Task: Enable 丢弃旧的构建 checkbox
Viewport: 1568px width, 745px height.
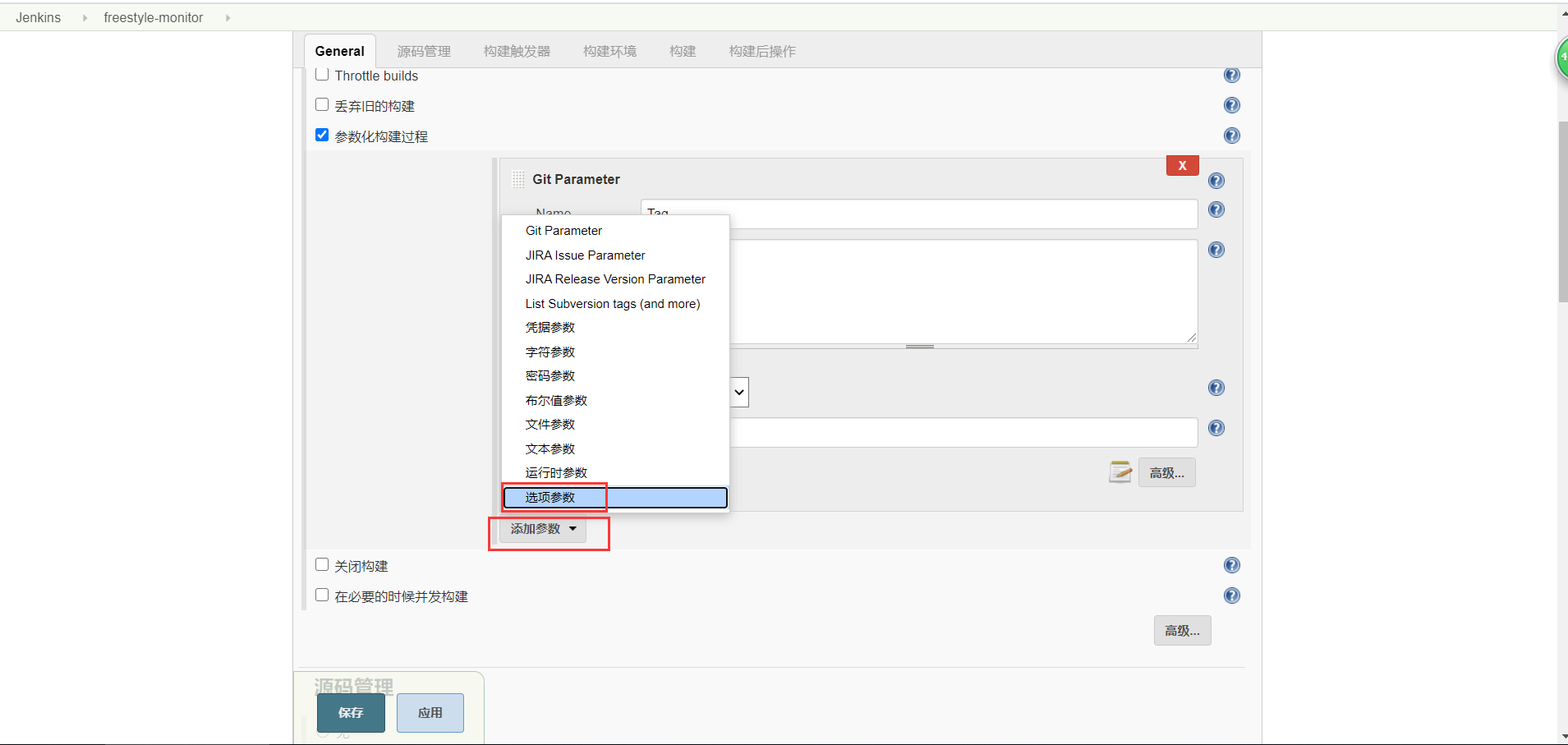Action: tap(322, 104)
